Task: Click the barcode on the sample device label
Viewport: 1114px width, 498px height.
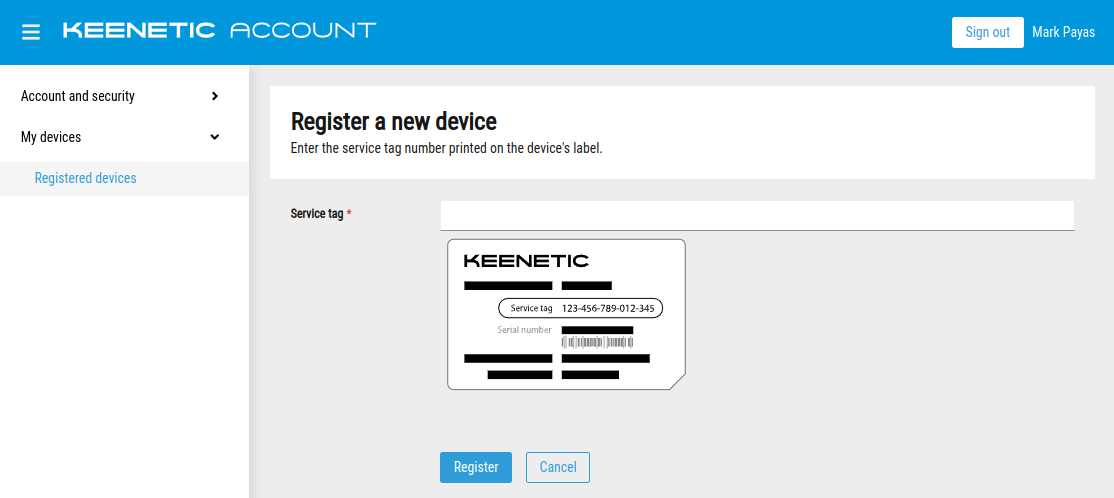Action: point(598,342)
